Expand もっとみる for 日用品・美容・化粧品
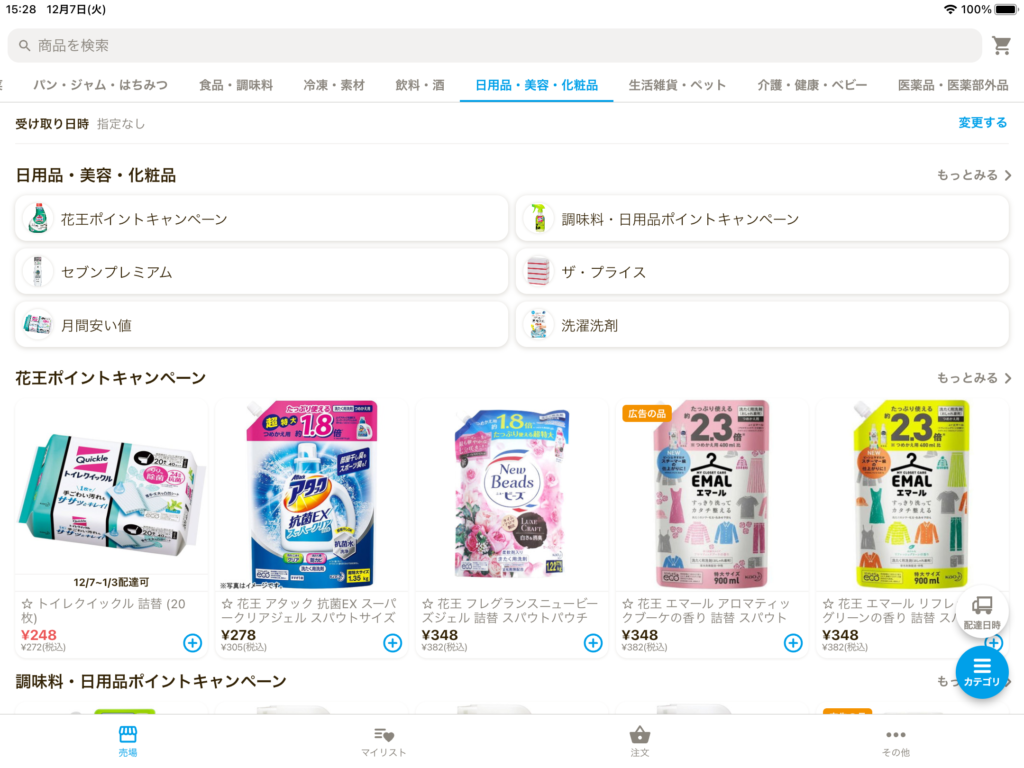Viewport: 1024px width, 768px height. point(974,175)
